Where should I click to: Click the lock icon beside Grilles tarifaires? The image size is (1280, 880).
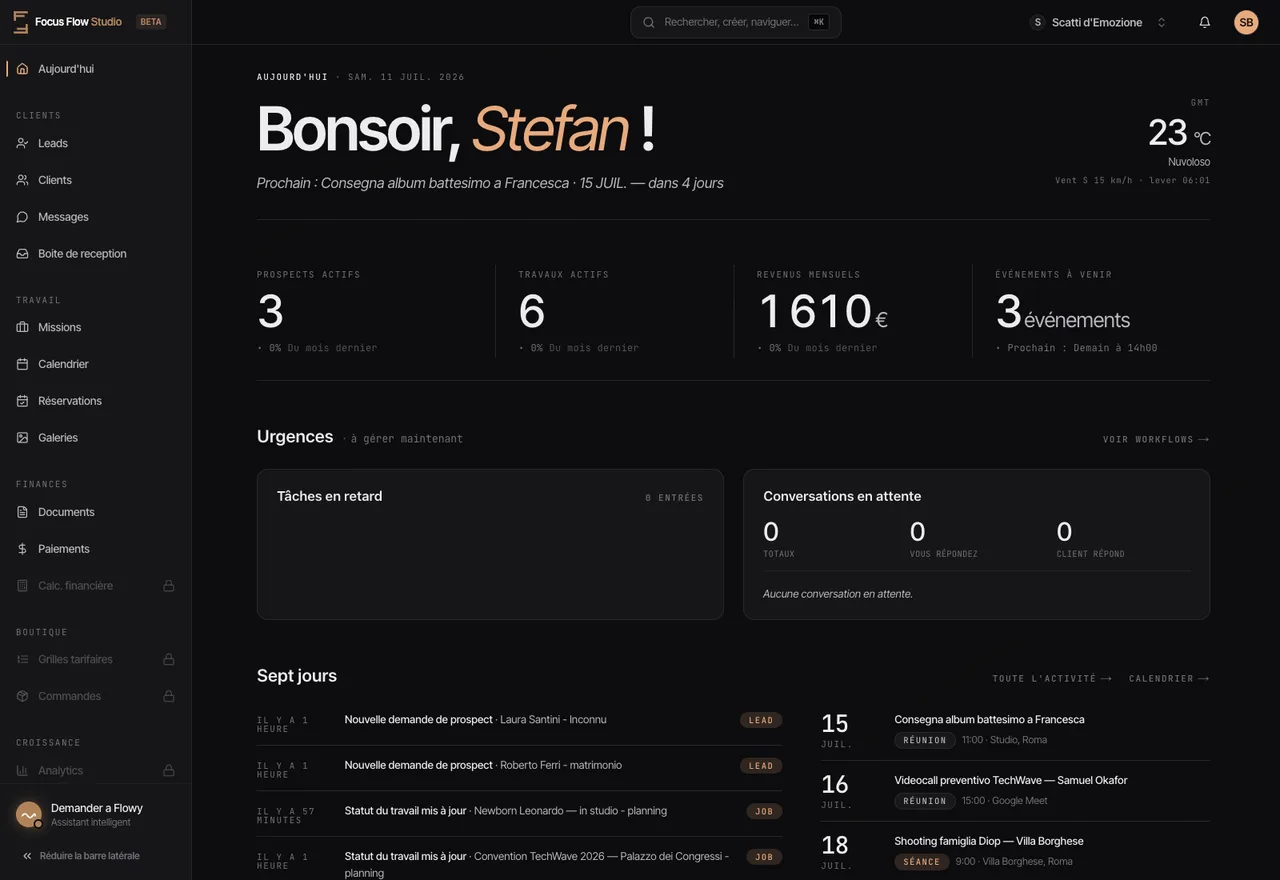pyautogui.click(x=169, y=659)
